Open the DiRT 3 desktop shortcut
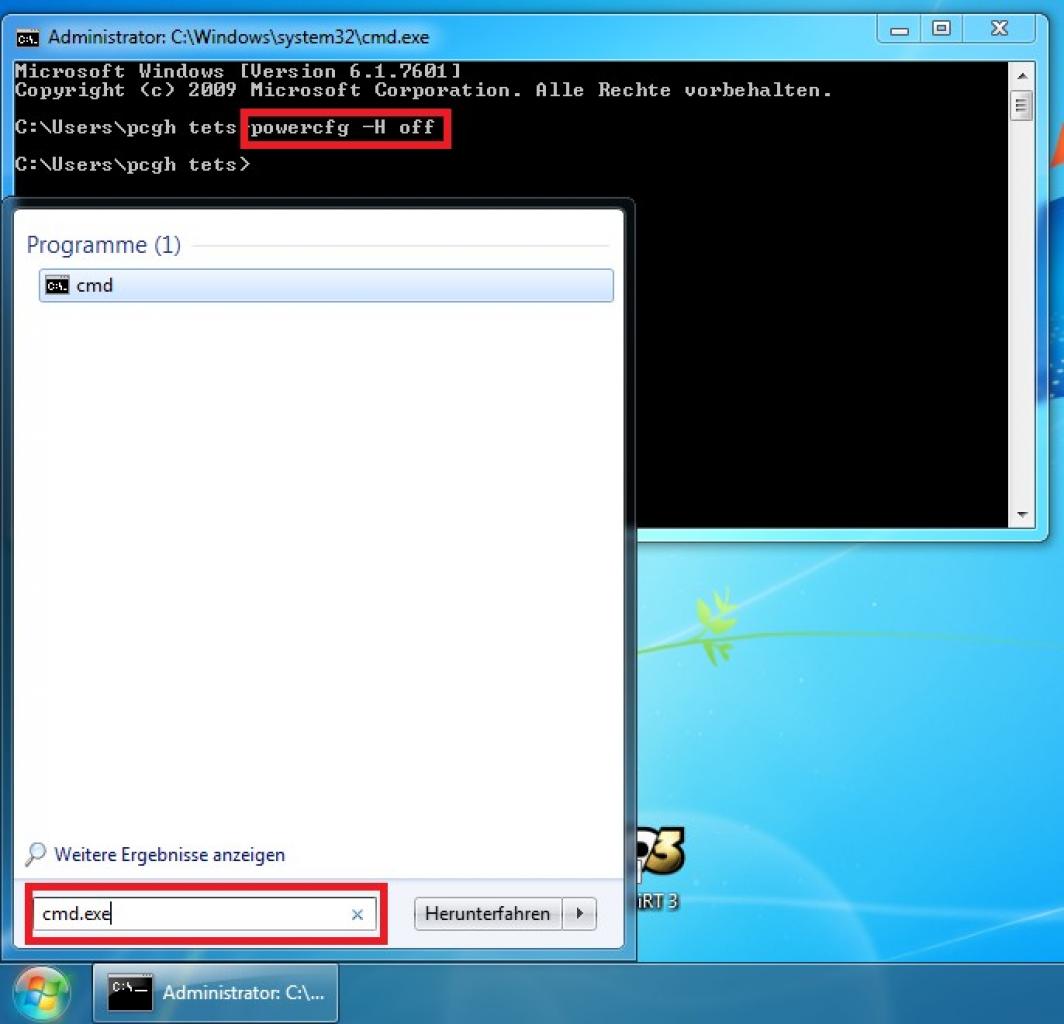This screenshot has height=1024, width=1064. (x=658, y=869)
